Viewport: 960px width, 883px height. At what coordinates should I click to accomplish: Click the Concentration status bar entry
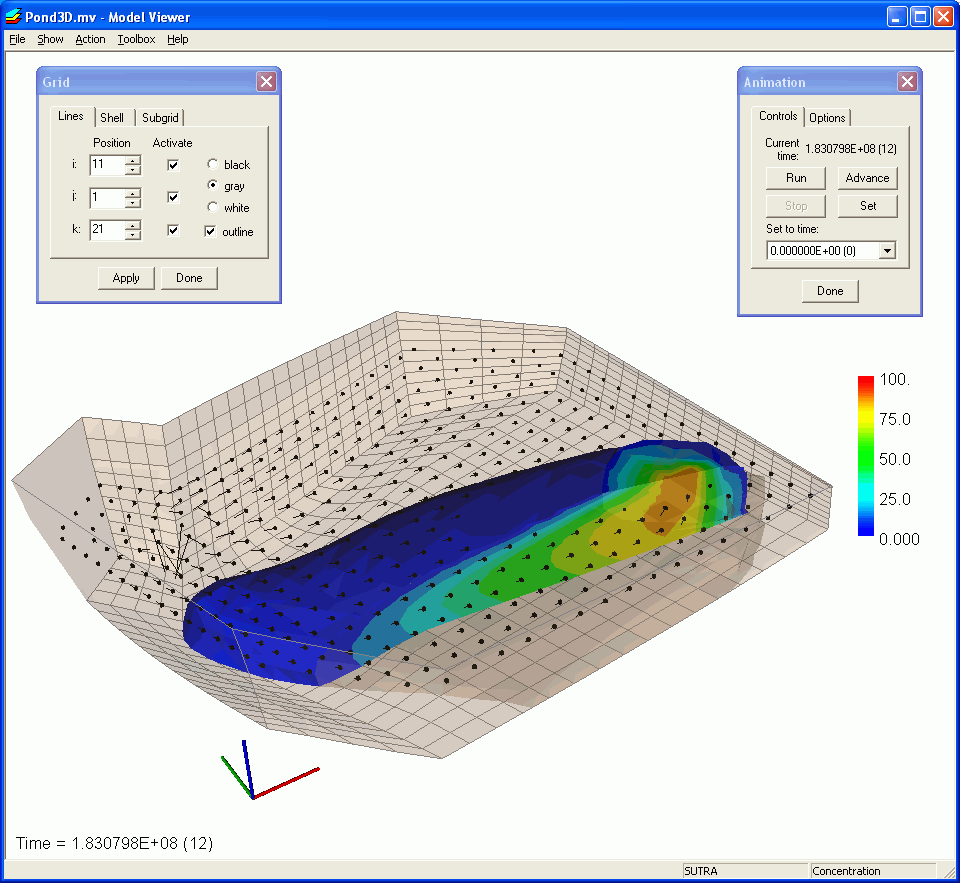873,871
